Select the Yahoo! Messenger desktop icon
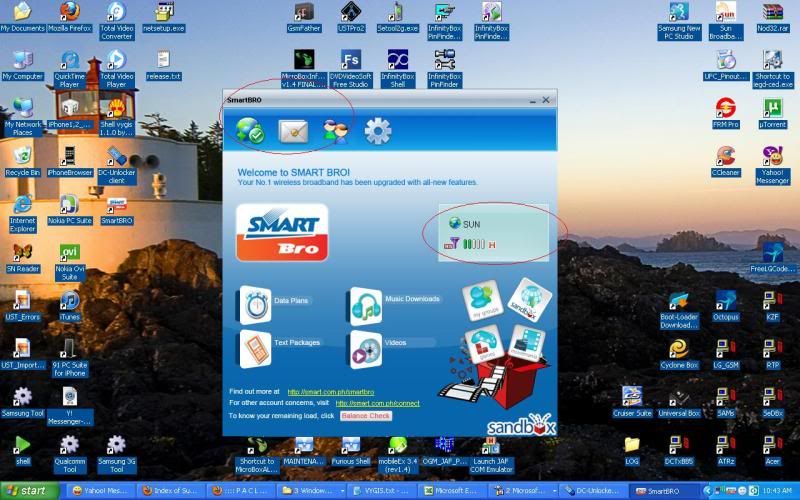Screen dimensions: 800x500 [x=773, y=166]
